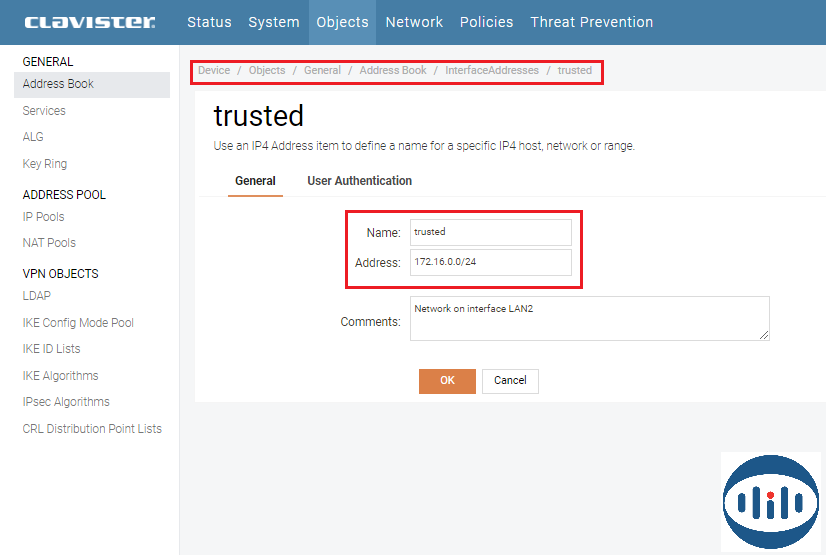The width and height of the screenshot is (826, 555).
Task: Select the General tab
Action: tap(255, 181)
